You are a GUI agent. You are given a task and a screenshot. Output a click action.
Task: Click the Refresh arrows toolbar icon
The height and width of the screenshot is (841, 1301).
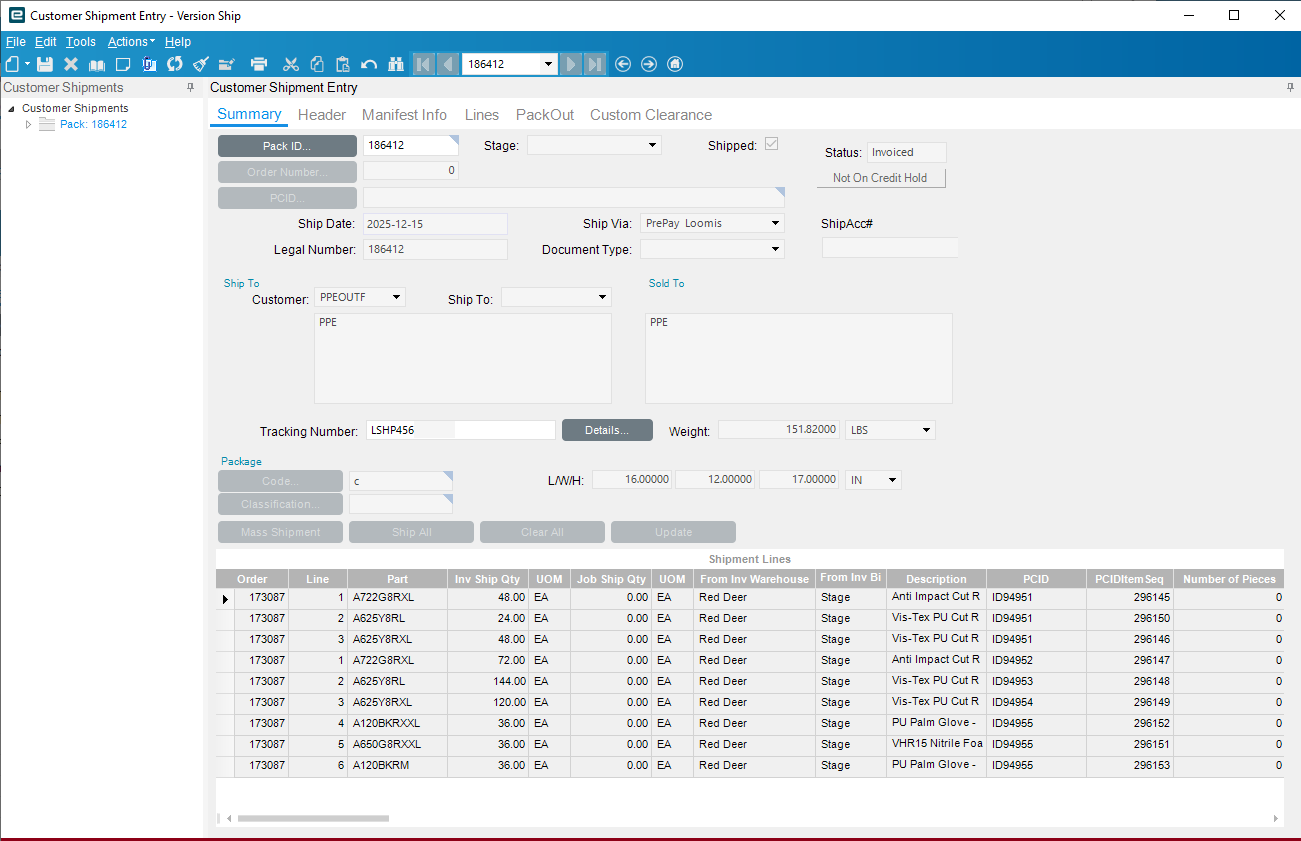pos(175,64)
